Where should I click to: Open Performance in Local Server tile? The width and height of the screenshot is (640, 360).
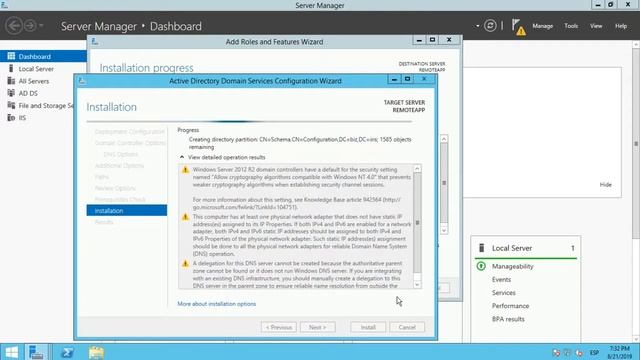click(x=510, y=305)
